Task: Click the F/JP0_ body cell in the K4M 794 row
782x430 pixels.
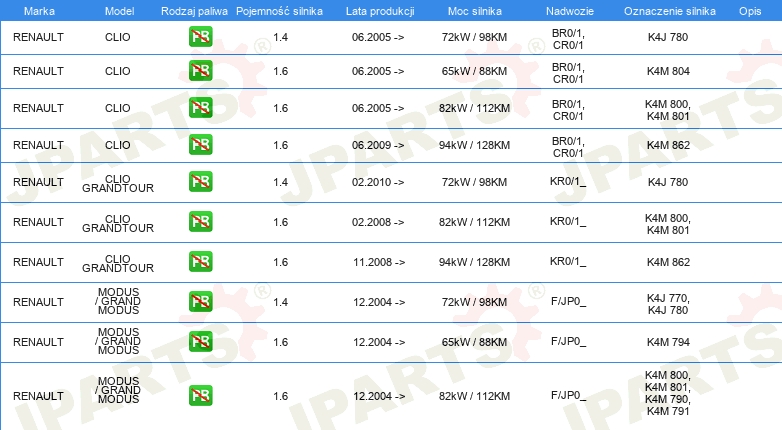Action: click(x=568, y=342)
